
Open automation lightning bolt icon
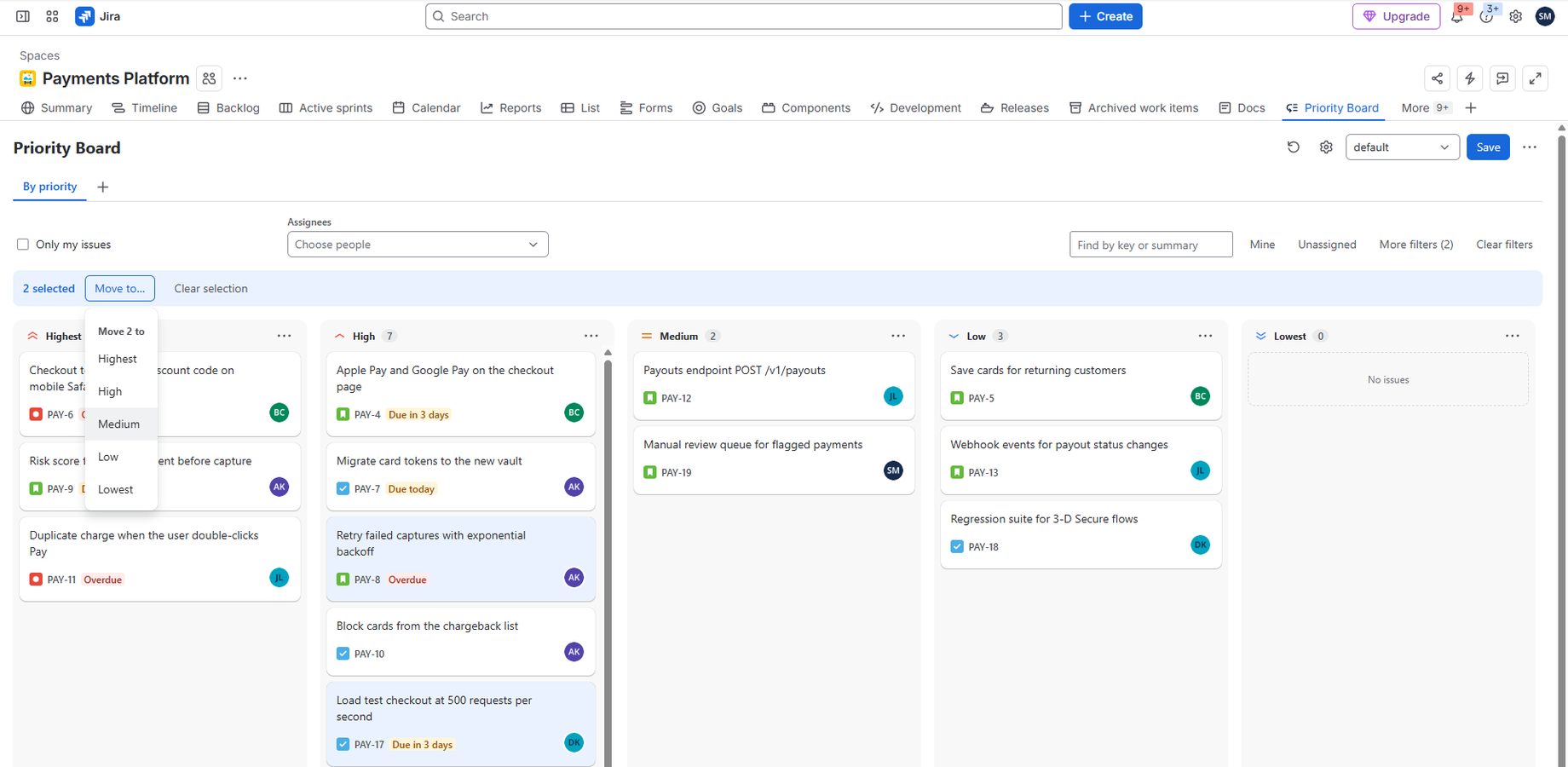tap(1470, 78)
